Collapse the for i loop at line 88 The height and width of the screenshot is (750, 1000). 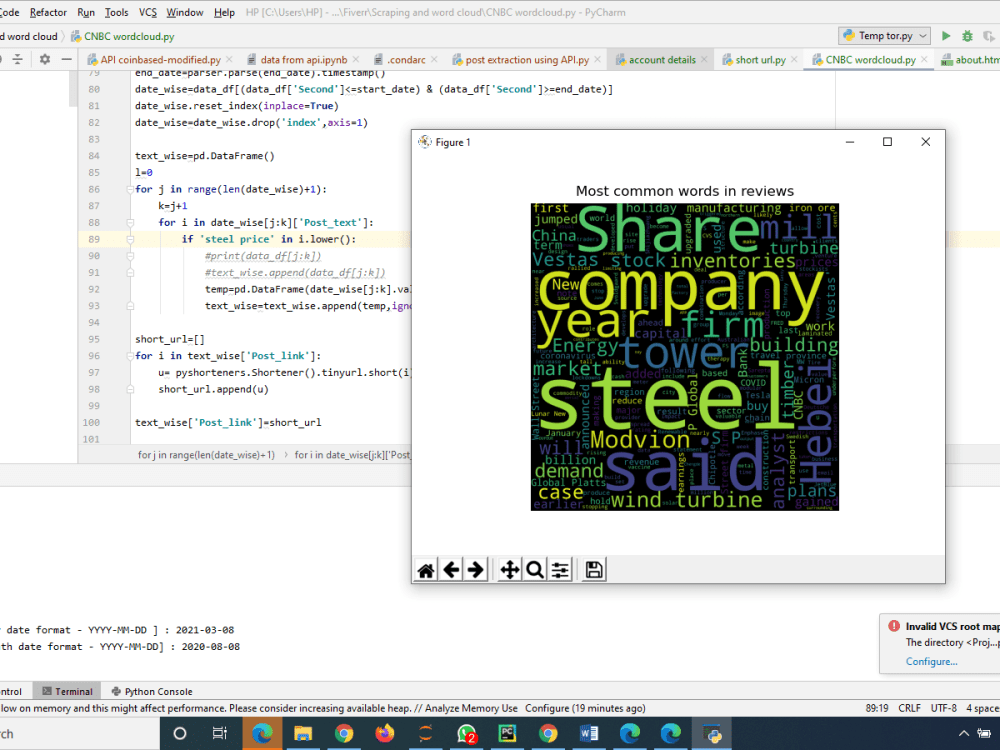point(130,223)
